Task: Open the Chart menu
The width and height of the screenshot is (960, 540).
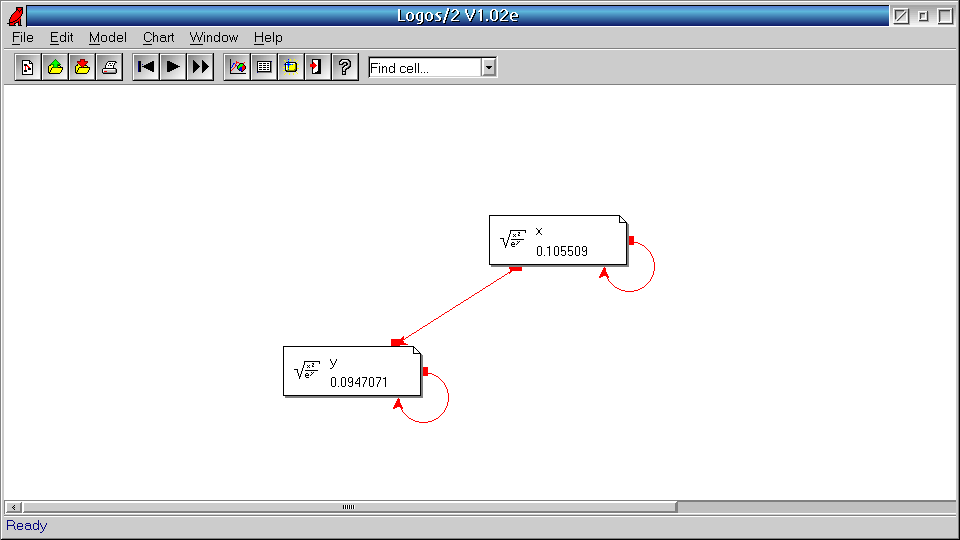Action: point(158,37)
